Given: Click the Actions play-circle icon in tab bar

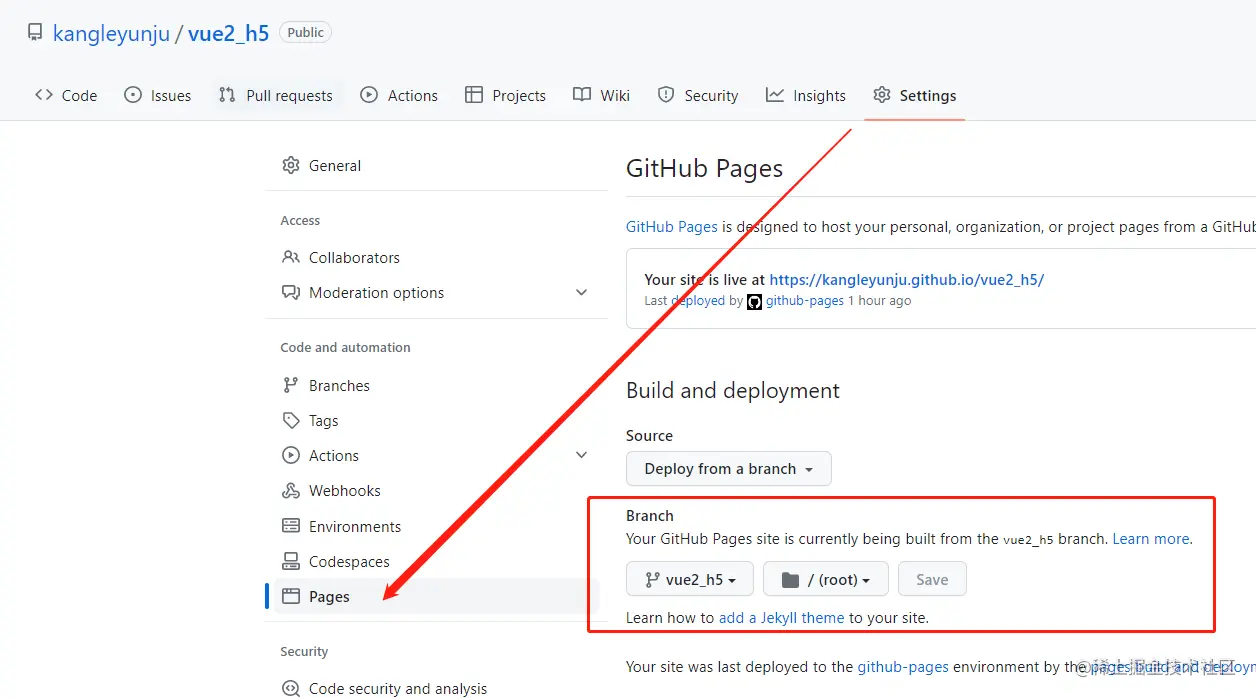Looking at the screenshot, I should 369,95.
